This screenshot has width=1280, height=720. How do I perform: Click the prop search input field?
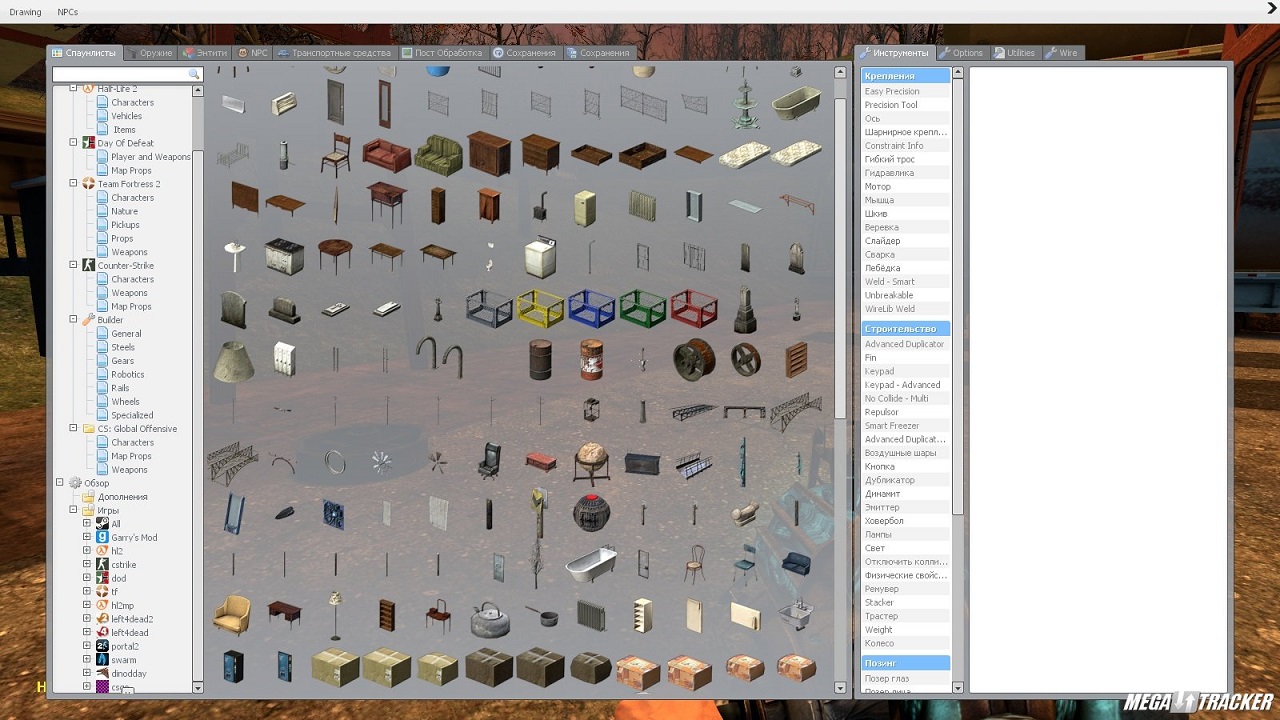click(120, 75)
